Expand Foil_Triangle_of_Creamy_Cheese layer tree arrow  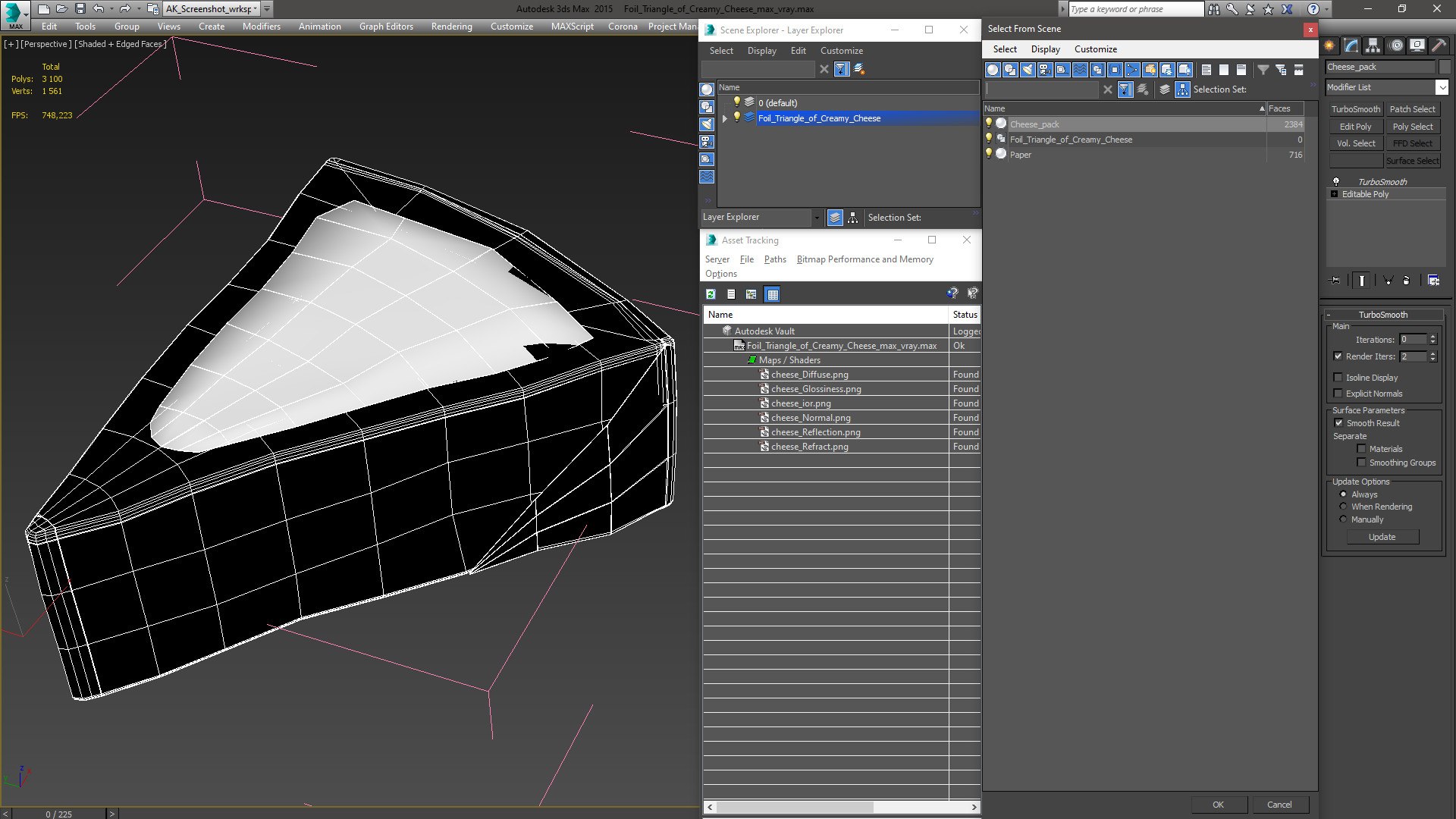(725, 118)
